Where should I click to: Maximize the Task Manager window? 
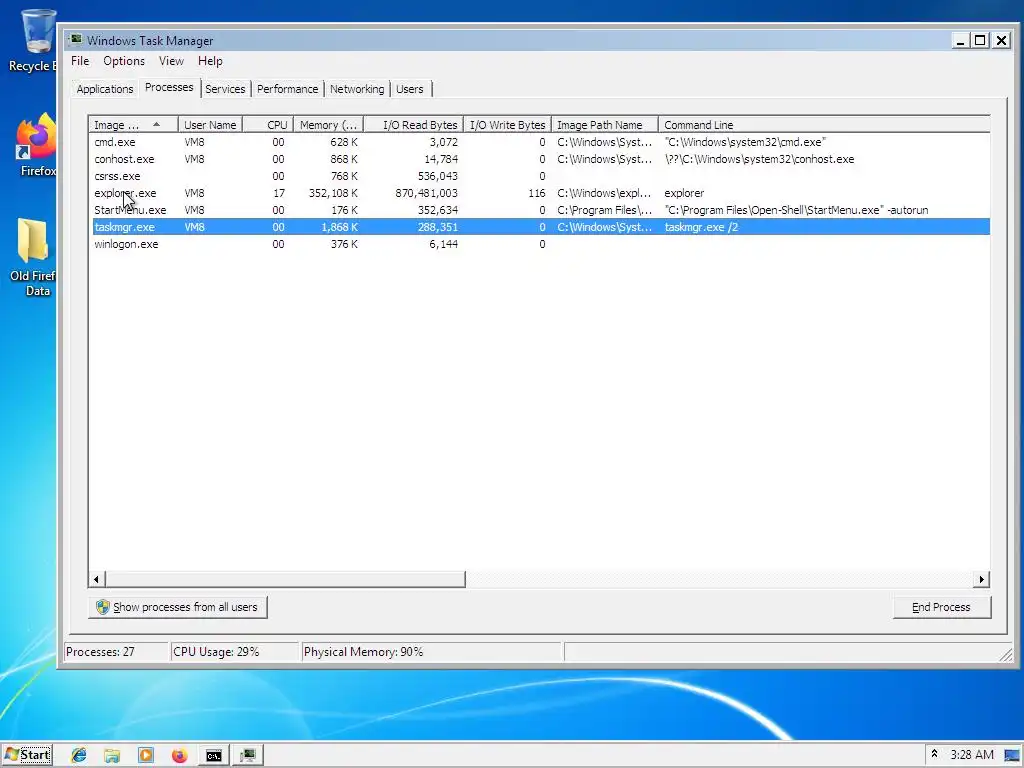pos(980,40)
